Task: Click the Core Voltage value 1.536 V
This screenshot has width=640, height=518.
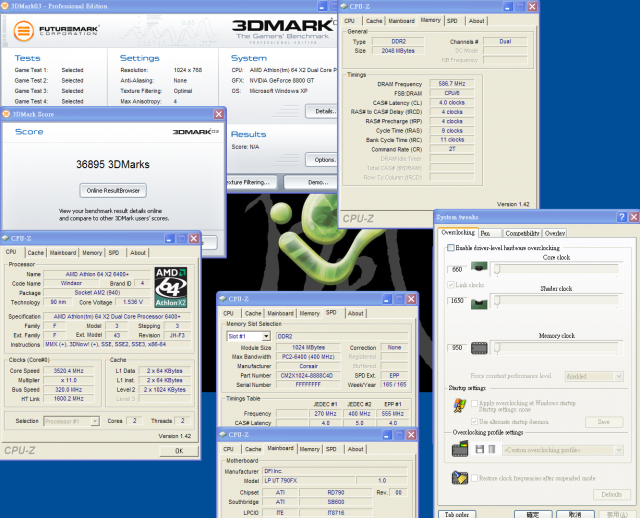Action: click(133, 302)
